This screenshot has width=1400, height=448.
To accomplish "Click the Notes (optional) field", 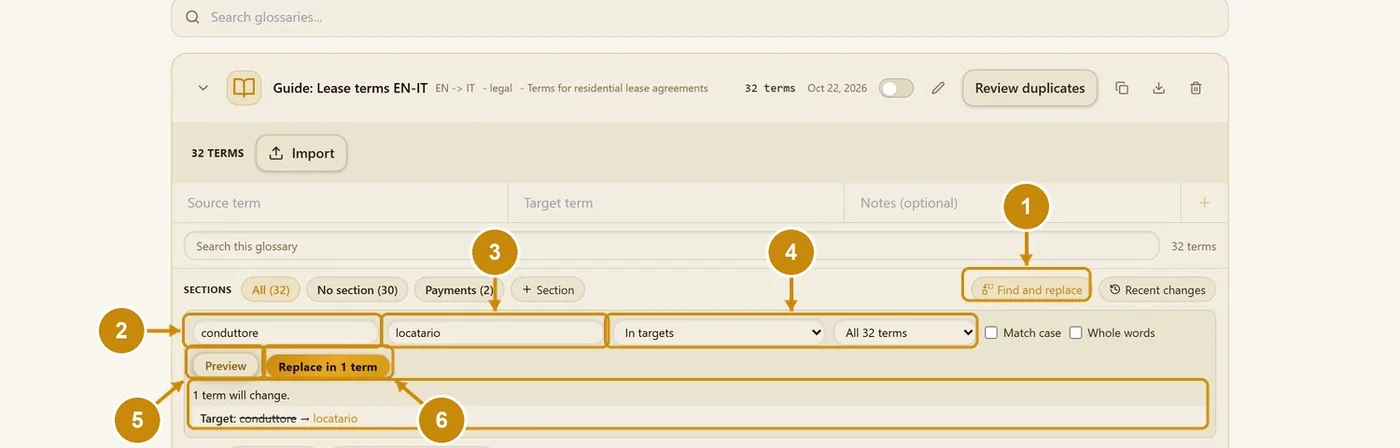I will tap(1012, 203).
